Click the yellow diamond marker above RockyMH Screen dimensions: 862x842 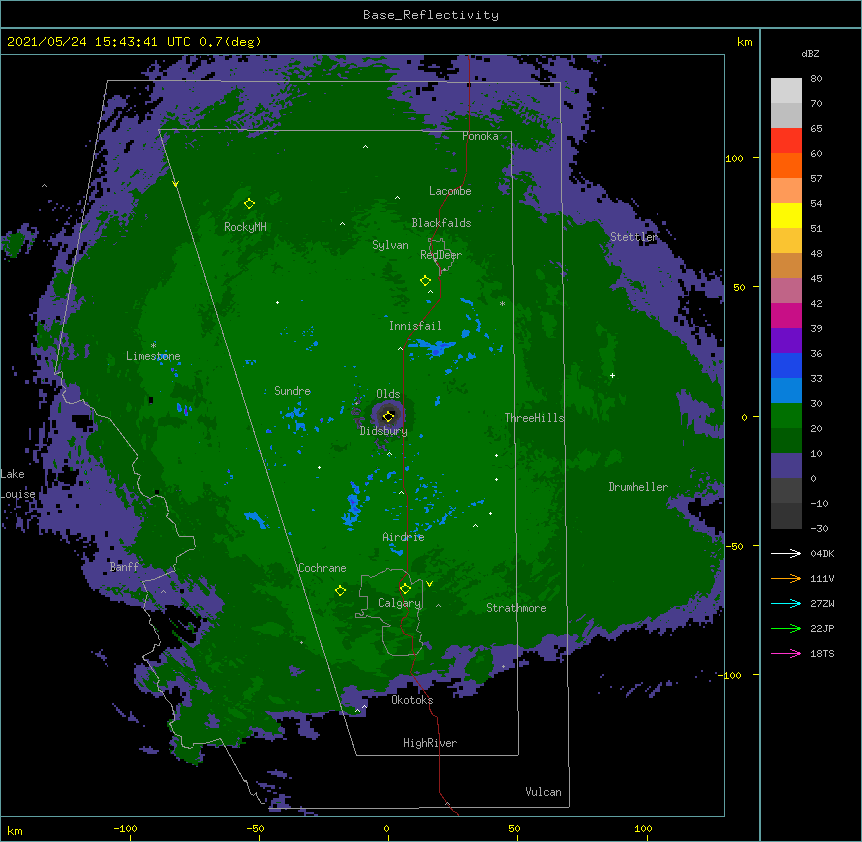[x=249, y=204]
